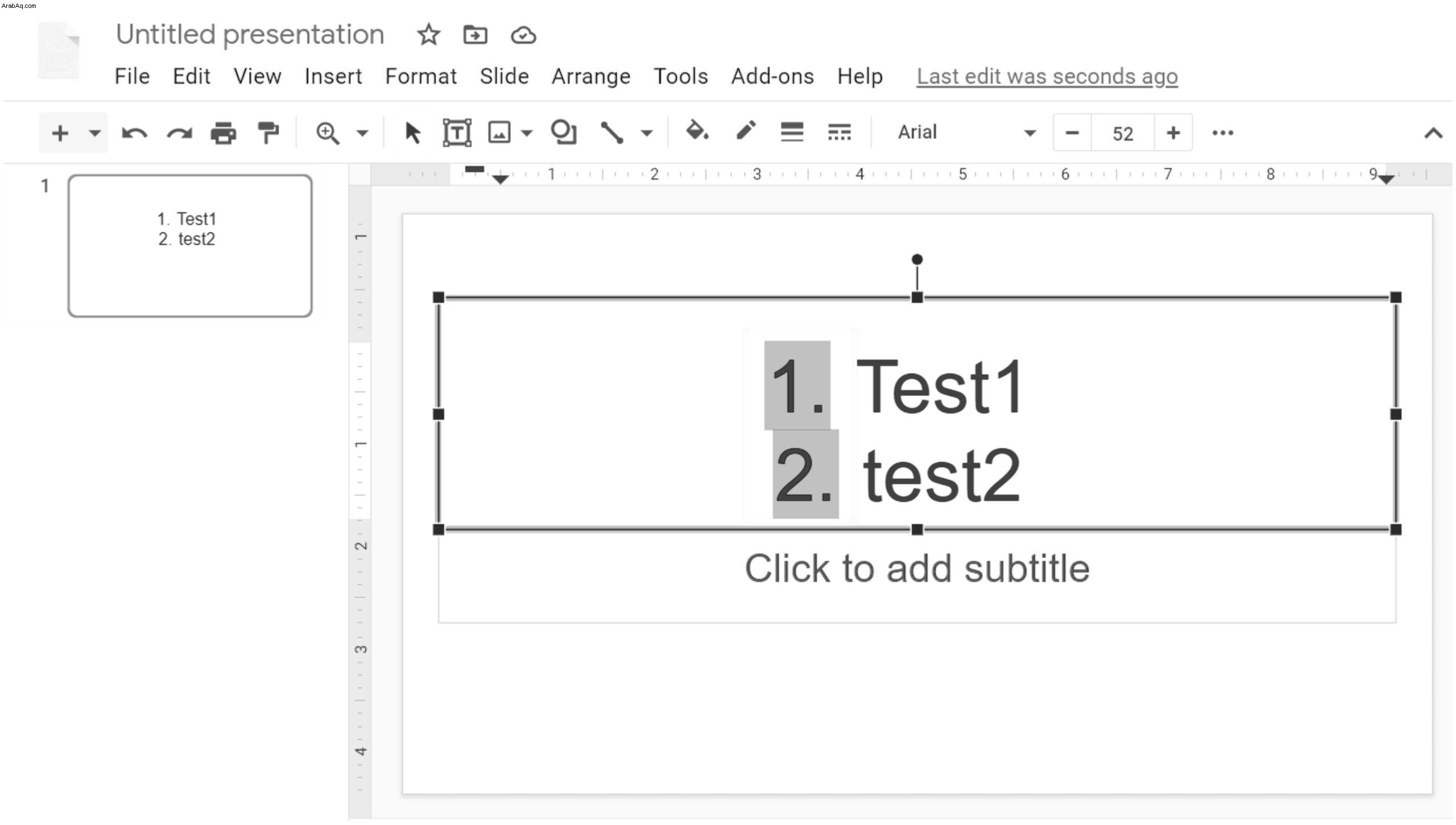This screenshot has width=1456, height=825.
Task: Click the left indent marker on the ruler
Action: (x=500, y=180)
